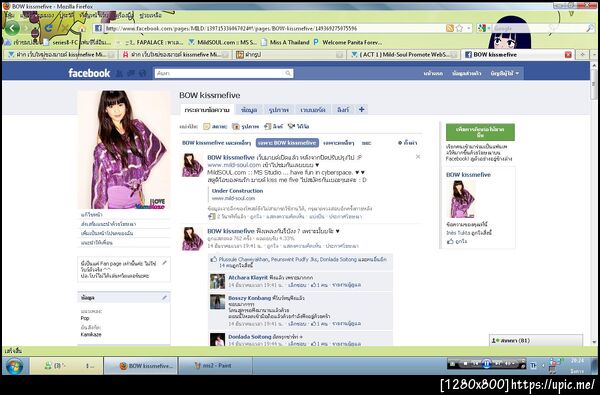
Task: Open Facebook notifications globe icon
Action: tap(142, 73)
